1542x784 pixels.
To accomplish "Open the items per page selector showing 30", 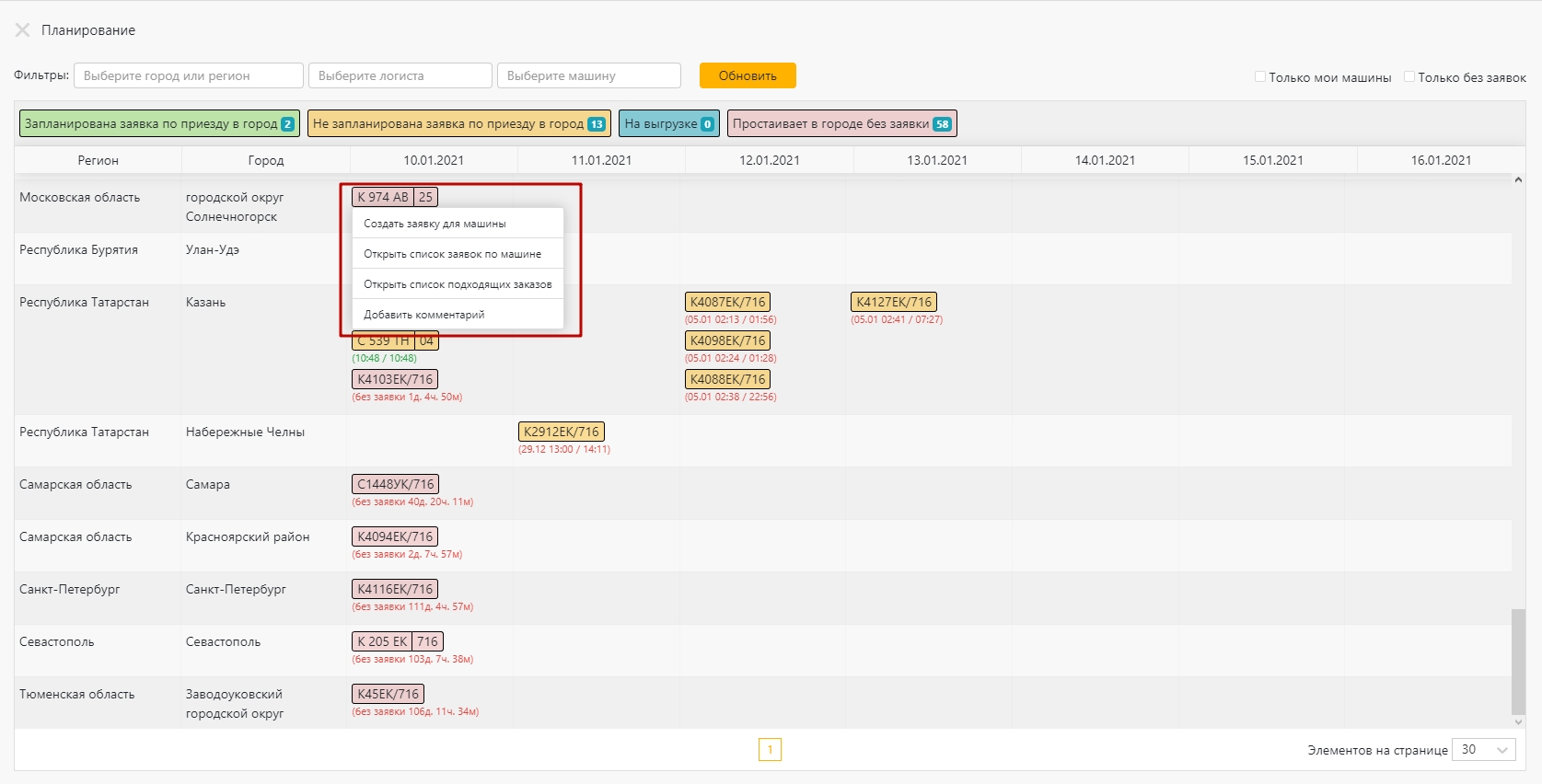I will point(1483,750).
